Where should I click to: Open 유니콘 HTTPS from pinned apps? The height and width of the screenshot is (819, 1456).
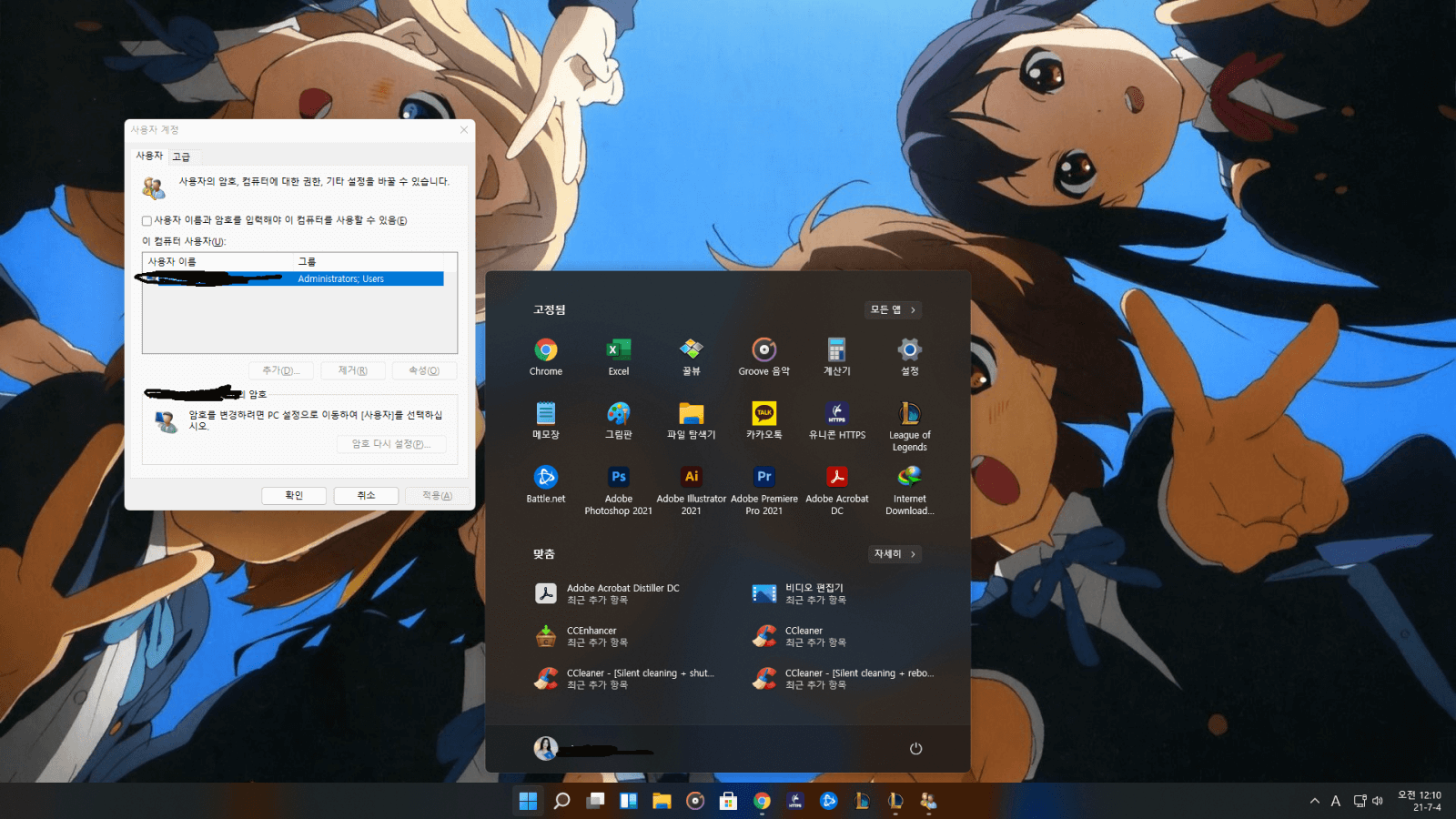tap(837, 420)
